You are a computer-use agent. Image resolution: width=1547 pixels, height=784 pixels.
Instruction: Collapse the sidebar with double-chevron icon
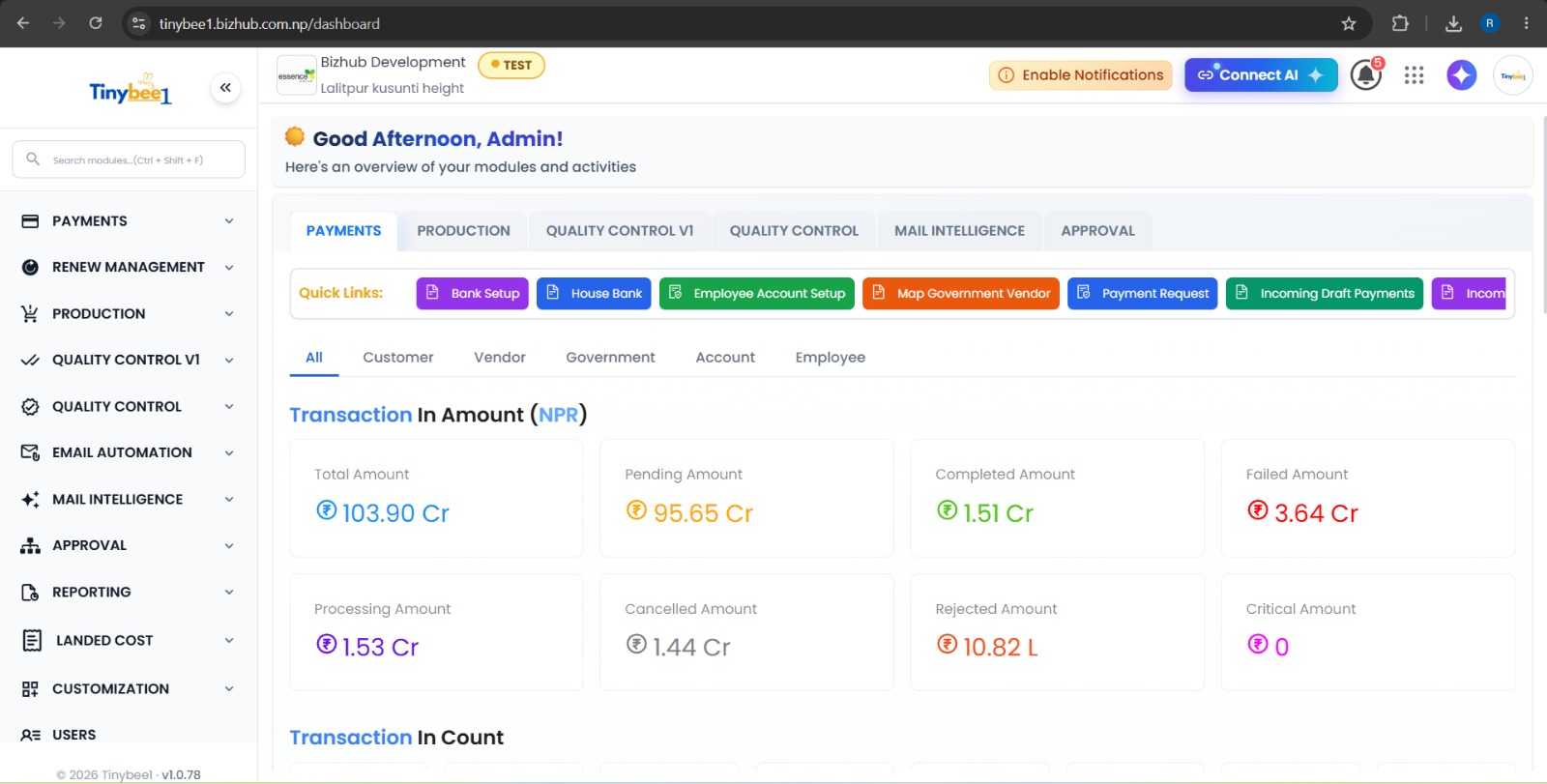pyautogui.click(x=225, y=88)
